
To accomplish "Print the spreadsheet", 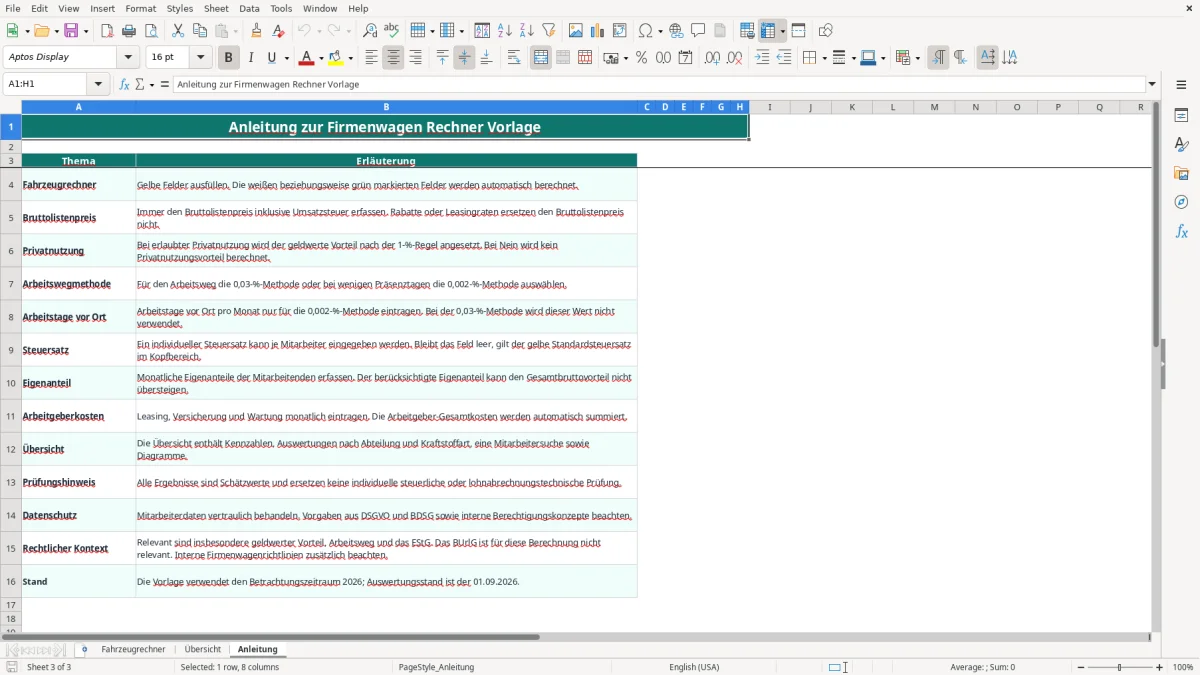I will point(129,31).
